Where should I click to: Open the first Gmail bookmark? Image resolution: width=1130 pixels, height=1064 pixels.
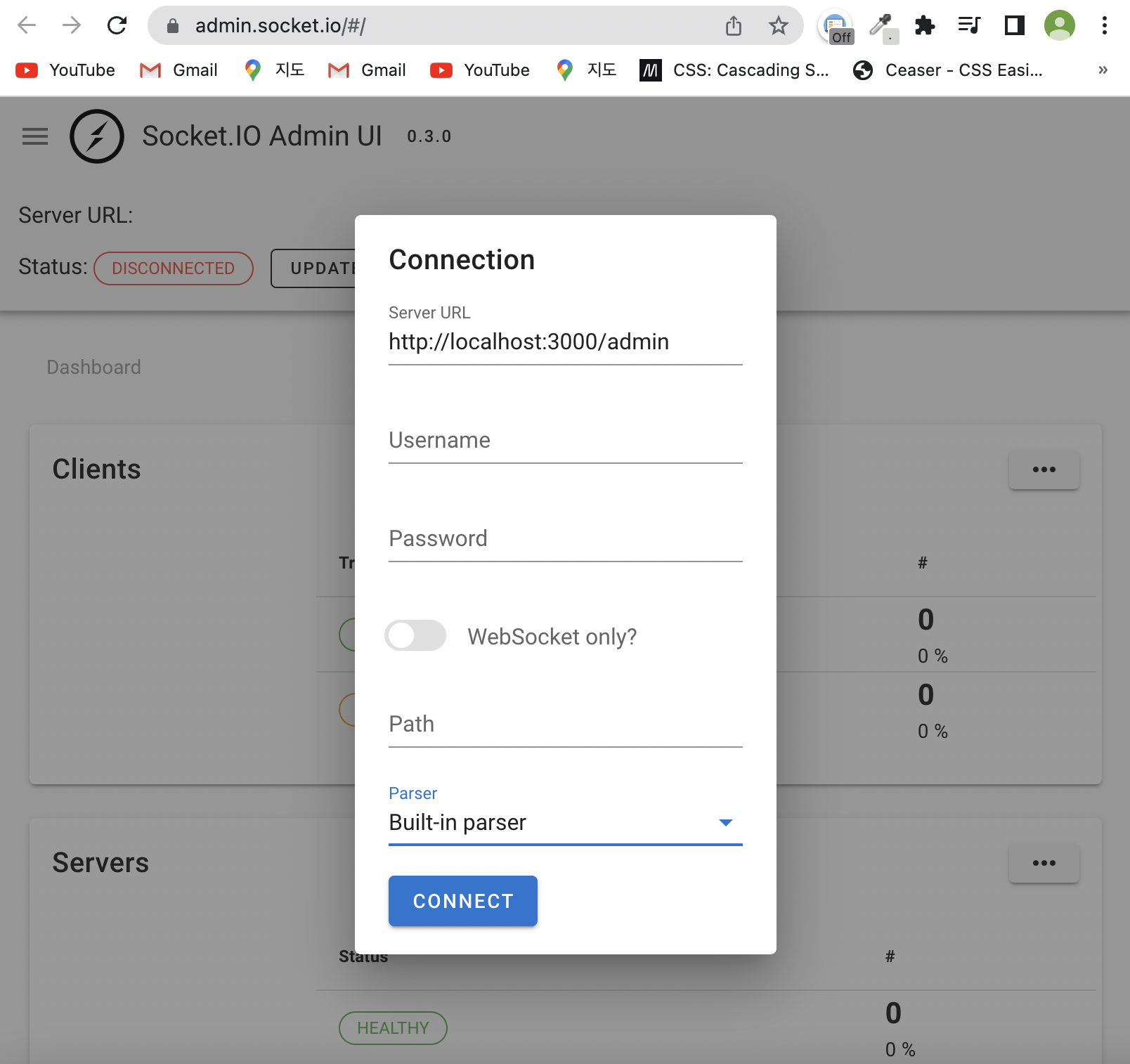[178, 70]
